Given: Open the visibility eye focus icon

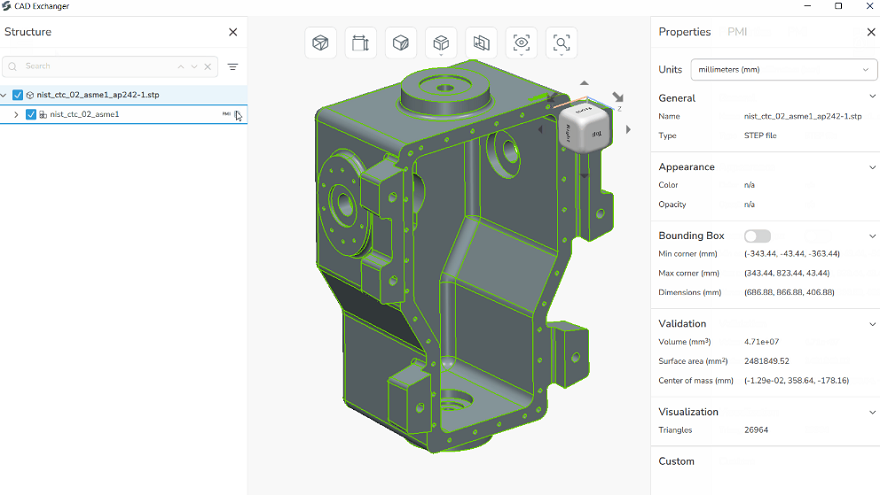Looking at the screenshot, I should coord(521,43).
